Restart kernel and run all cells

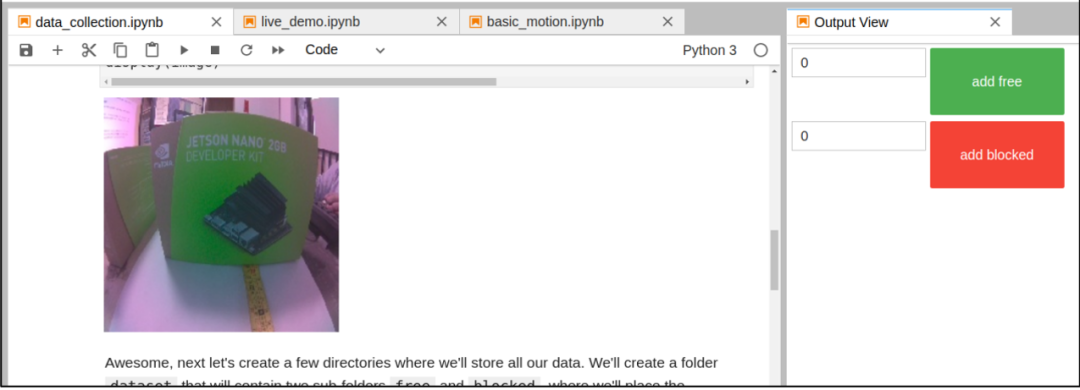pyautogui.click(x=278, y=50)
